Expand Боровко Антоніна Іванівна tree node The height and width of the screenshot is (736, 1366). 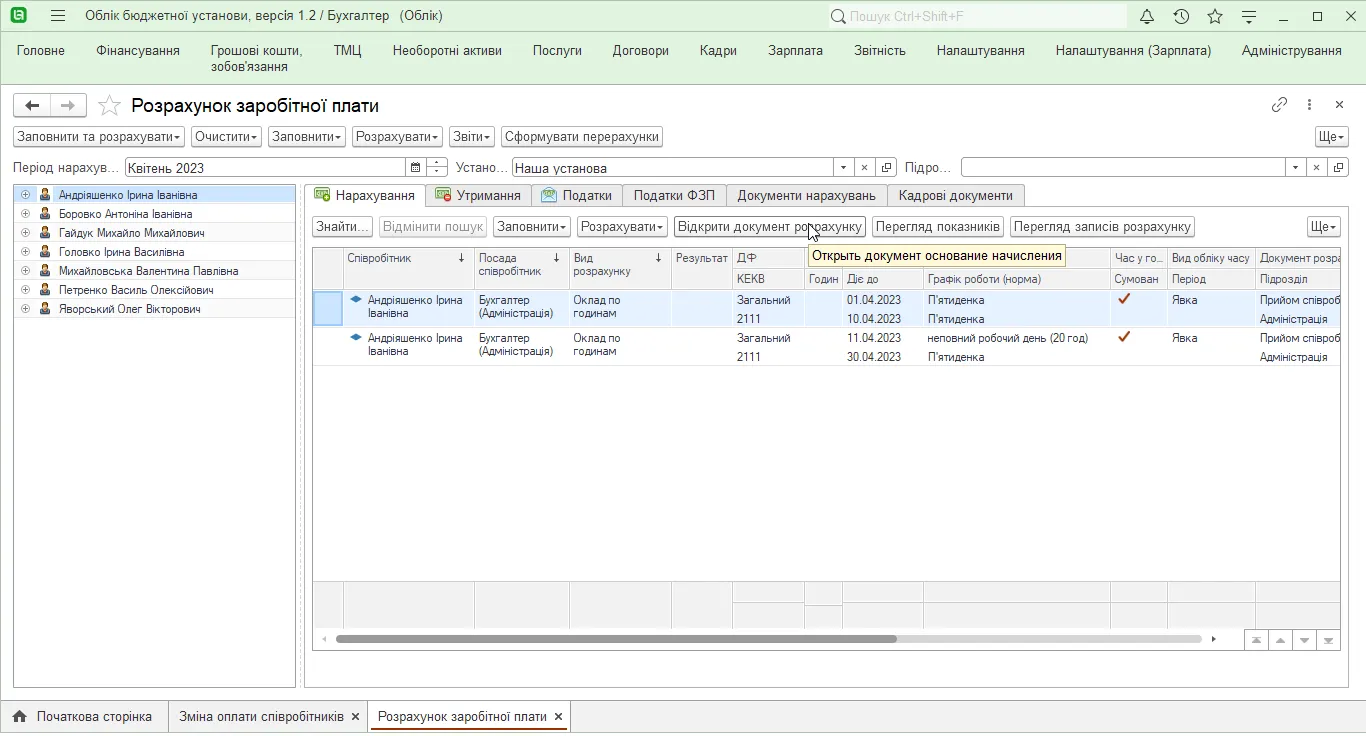click(x=26, y=214)
